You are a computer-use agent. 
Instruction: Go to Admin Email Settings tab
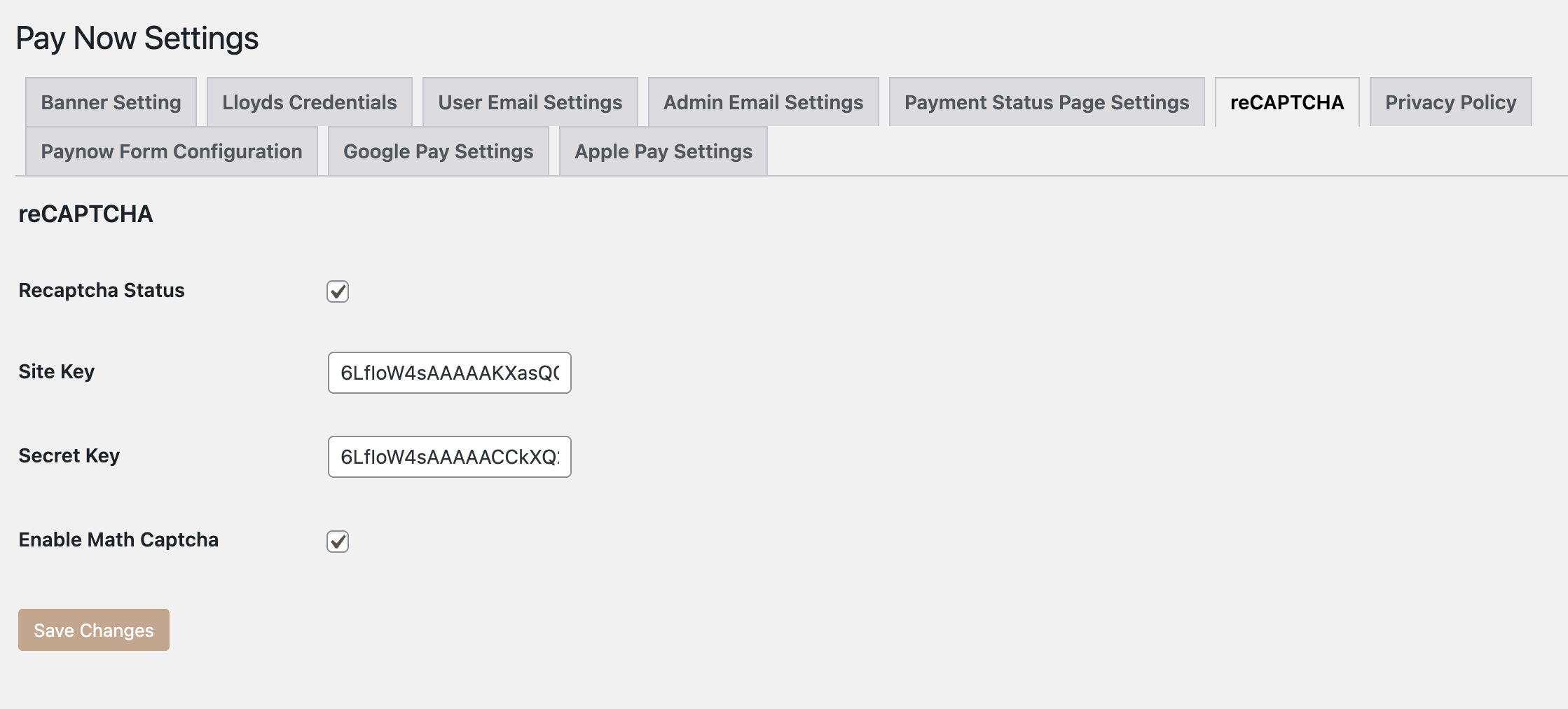764,102
